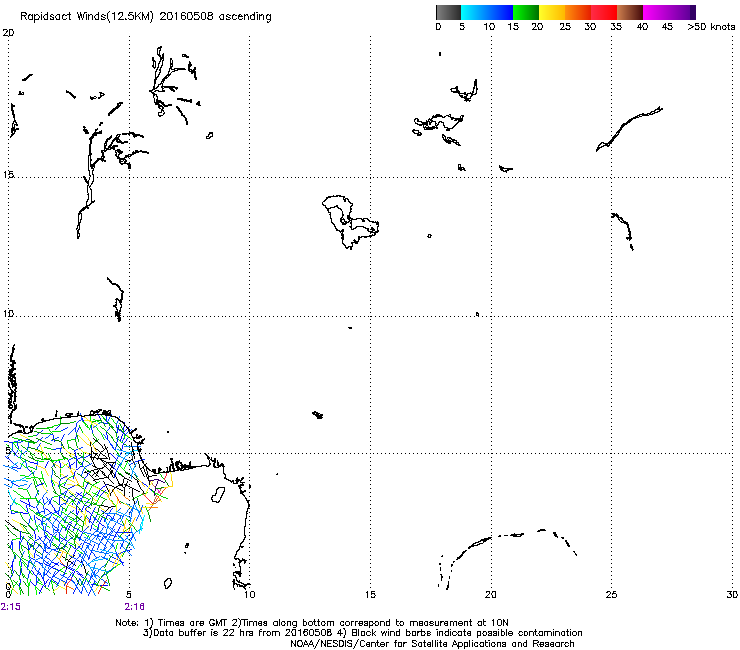Click the magenta-purple 40-50 knots legend band
This screenshot has height=650, width=740.
(x=669, y=12)
